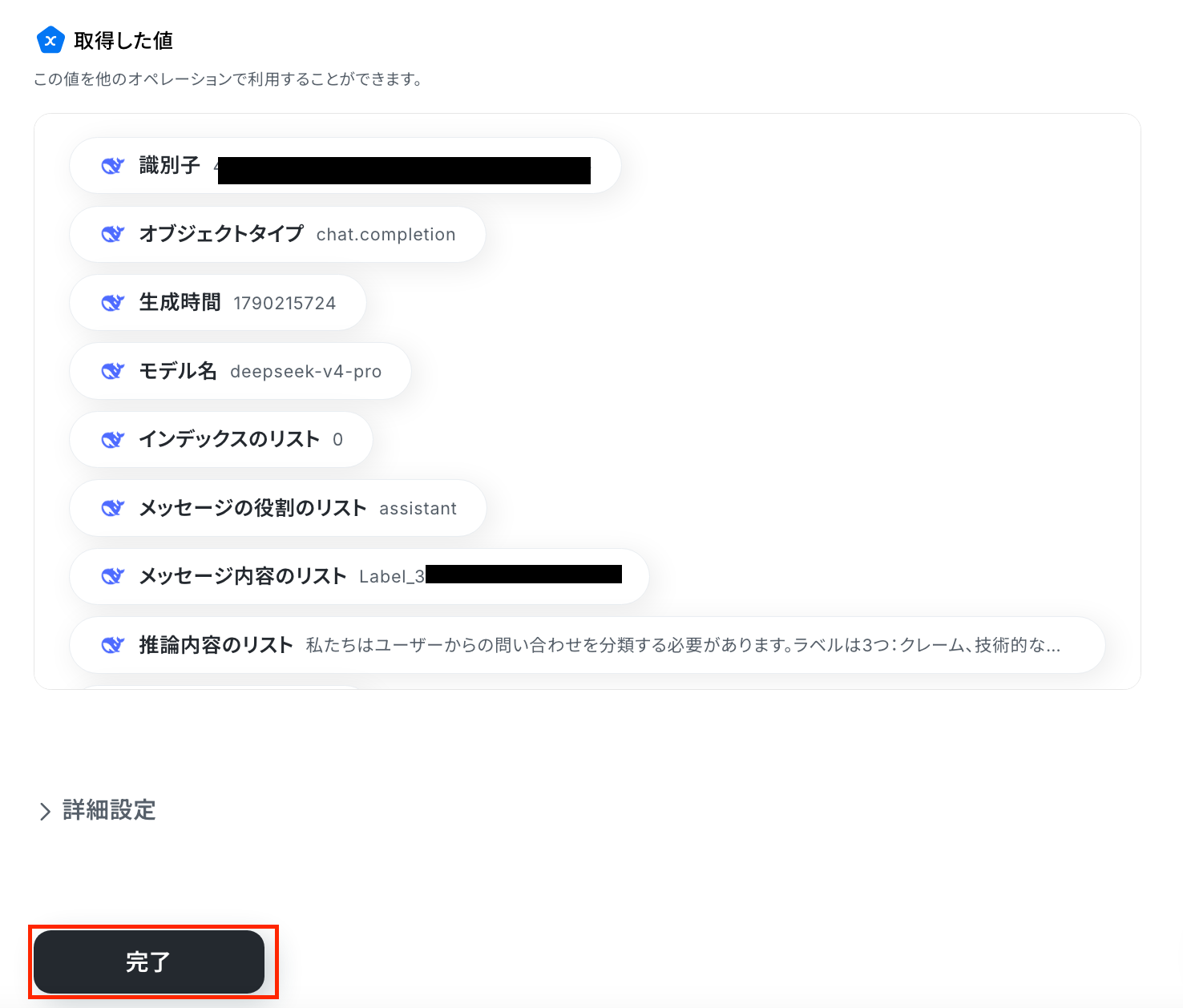Open the 詳細設定 label
Screen dimensions: 1183x1008
pos(109,810)
